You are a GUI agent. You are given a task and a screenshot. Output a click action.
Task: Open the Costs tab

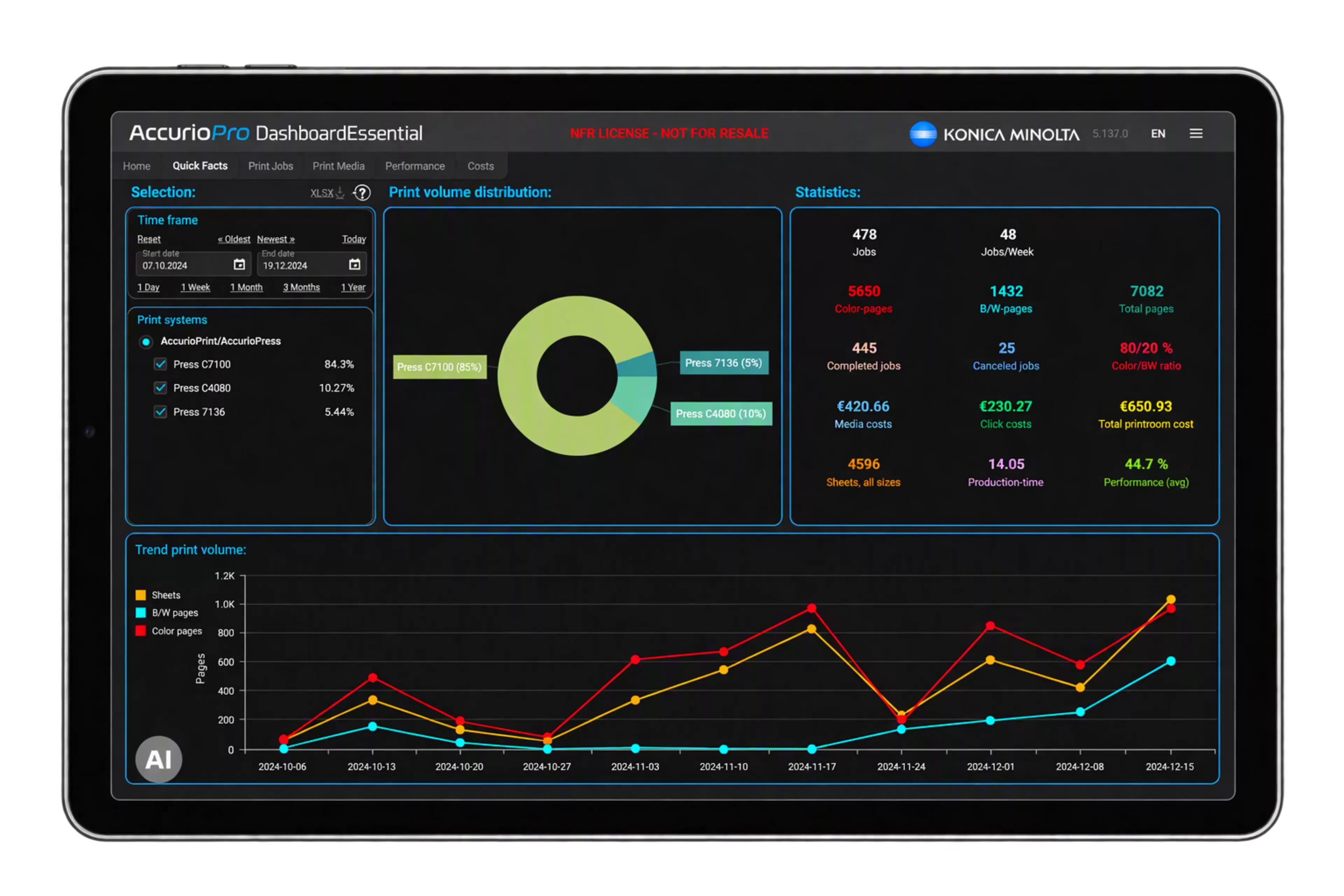(481, 166)
